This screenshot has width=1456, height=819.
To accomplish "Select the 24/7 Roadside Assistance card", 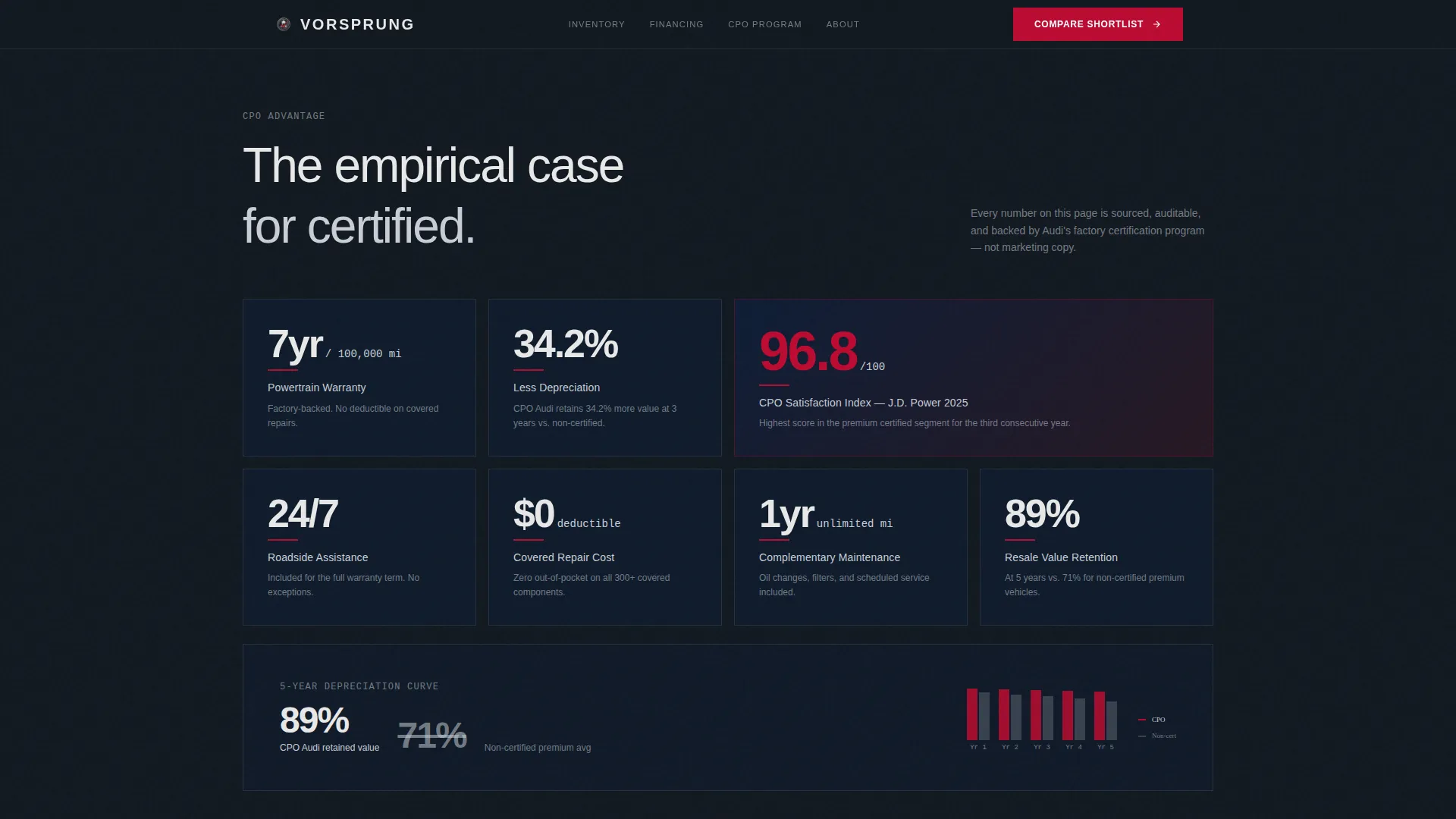I will pos(359,547).
